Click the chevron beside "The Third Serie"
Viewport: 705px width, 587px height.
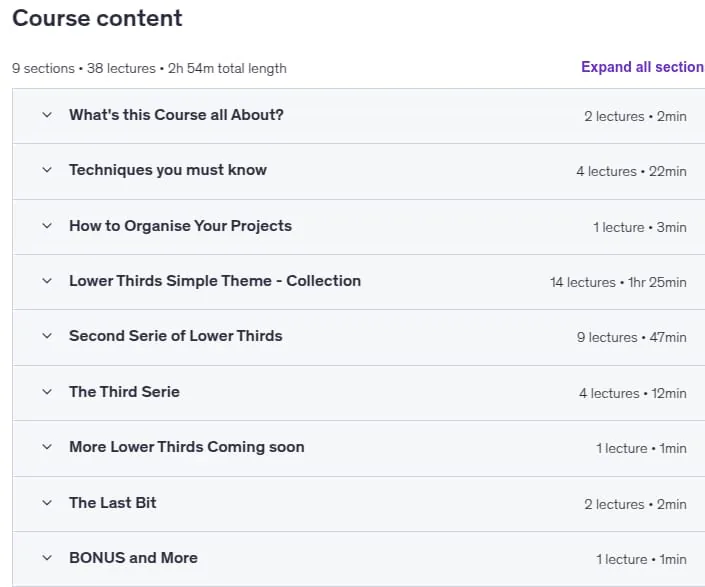pos(47,392)
